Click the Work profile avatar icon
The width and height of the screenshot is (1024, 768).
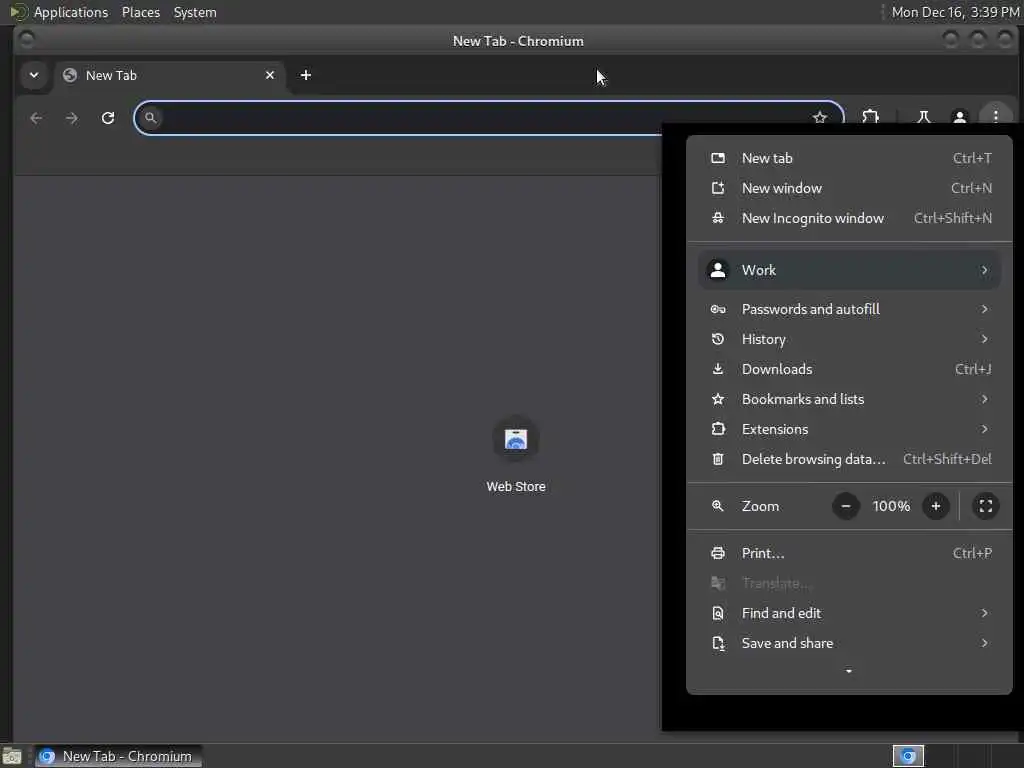718,270
